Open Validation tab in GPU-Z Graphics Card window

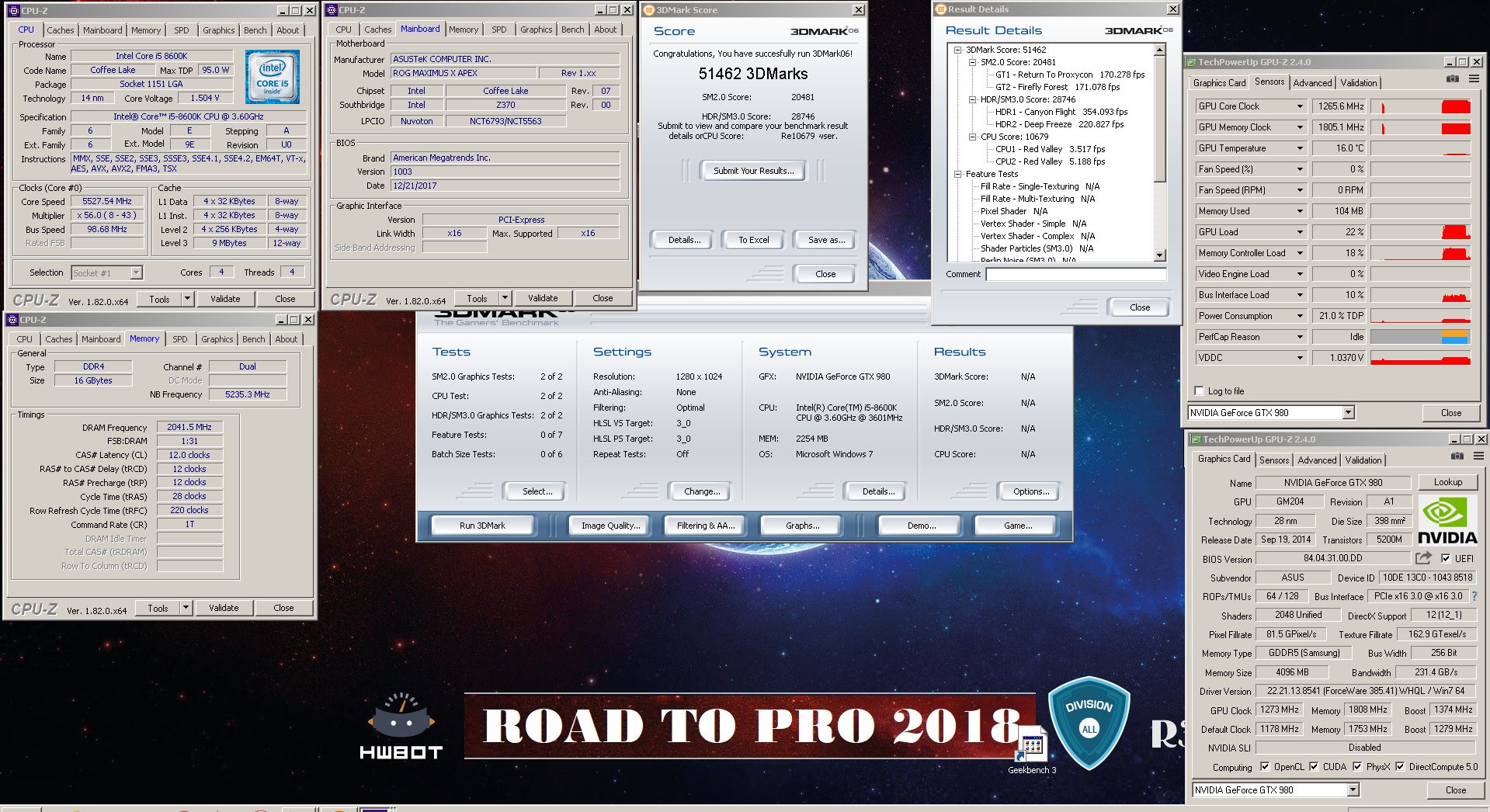point(1363,460)
